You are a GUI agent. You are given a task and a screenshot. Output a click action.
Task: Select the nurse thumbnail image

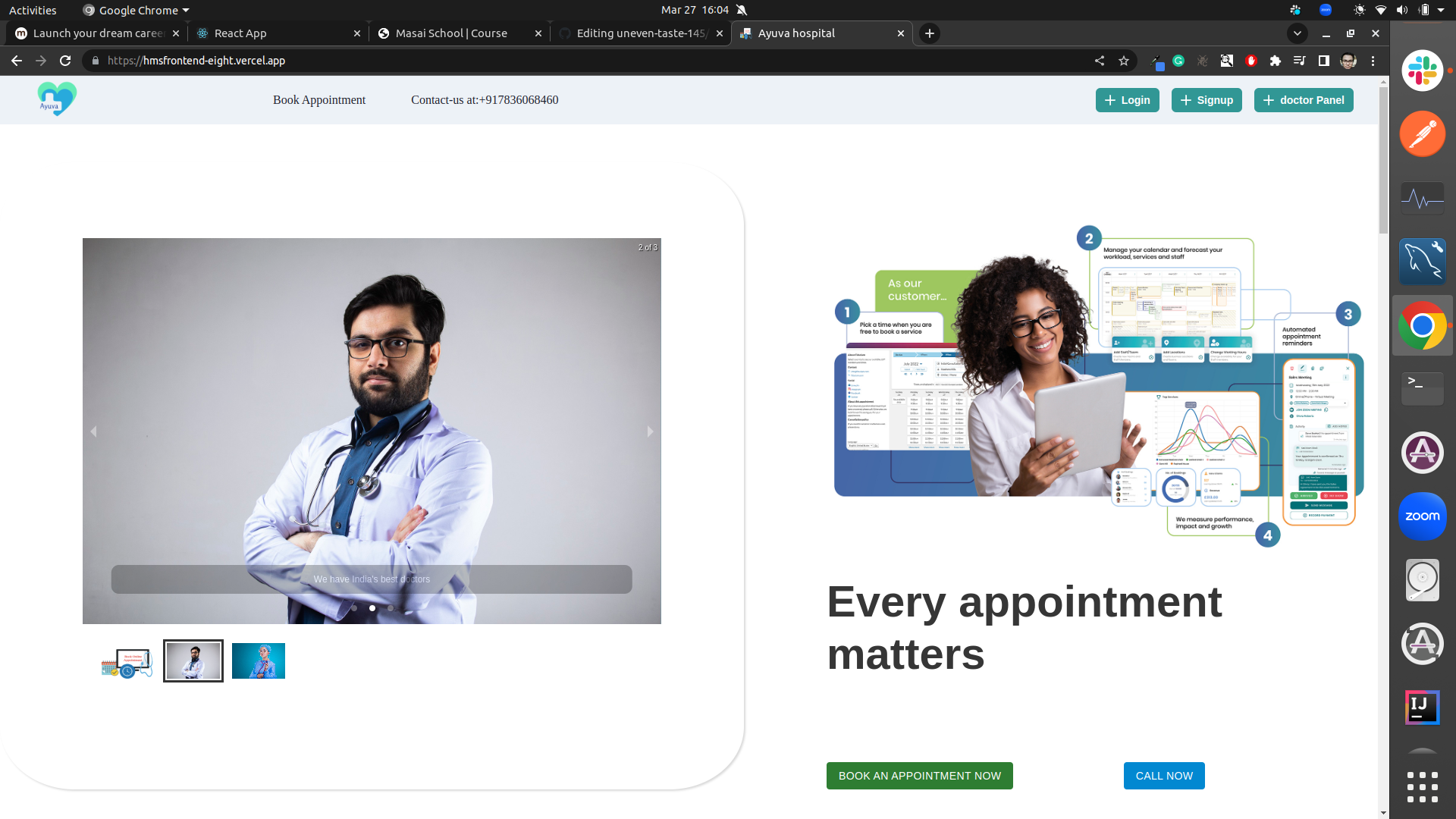259,661
